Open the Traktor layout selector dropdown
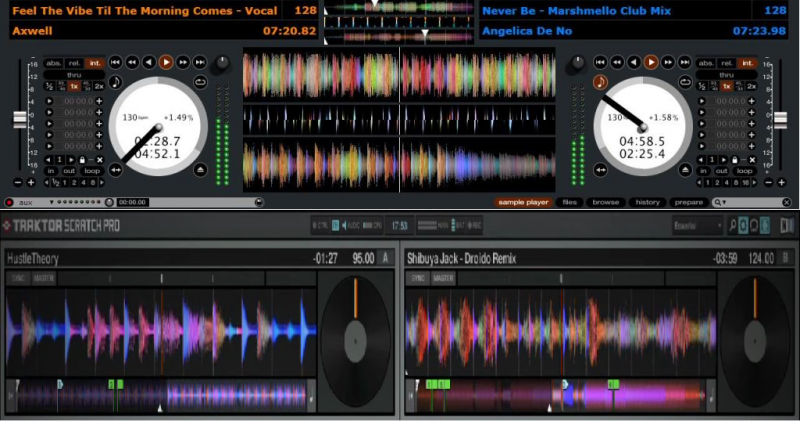Viewport: 800px width, 422px height. (x=698, y=225)
